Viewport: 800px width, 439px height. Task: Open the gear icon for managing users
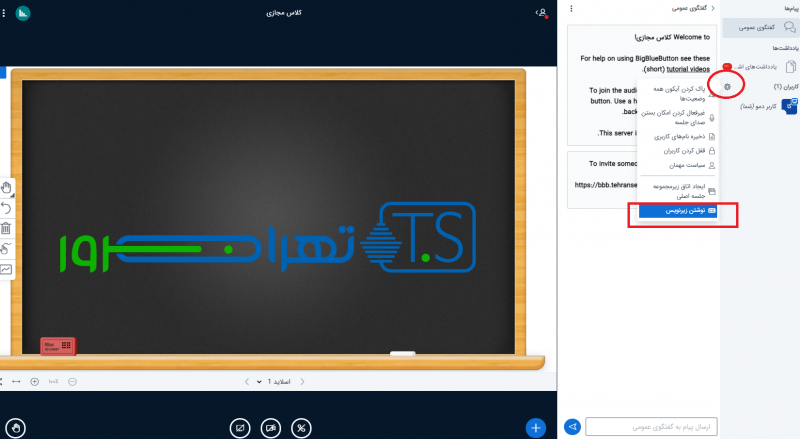click(727, 87)
